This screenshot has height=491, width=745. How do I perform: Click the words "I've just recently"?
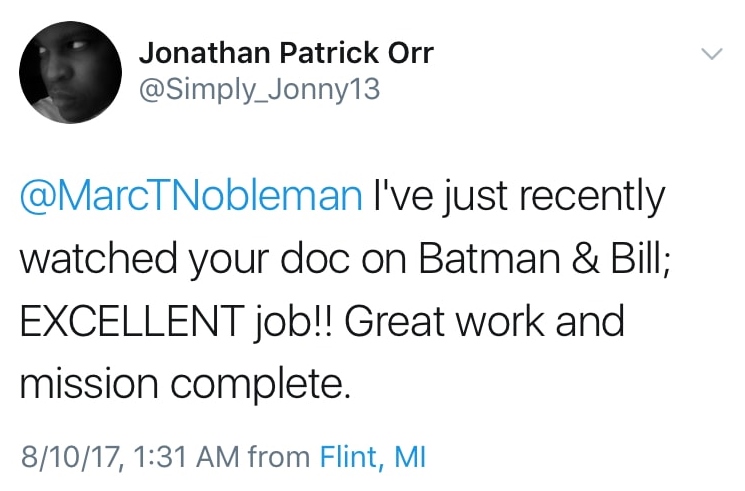(x=517, y=196)
